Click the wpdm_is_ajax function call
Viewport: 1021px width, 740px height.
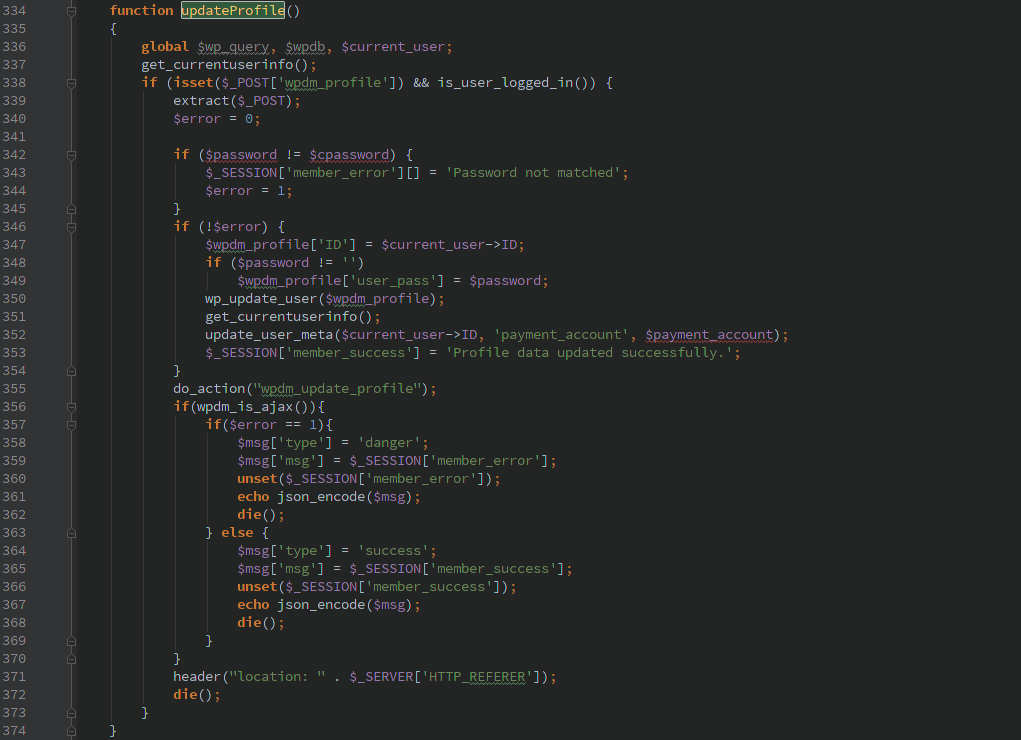tap(245, 407)
